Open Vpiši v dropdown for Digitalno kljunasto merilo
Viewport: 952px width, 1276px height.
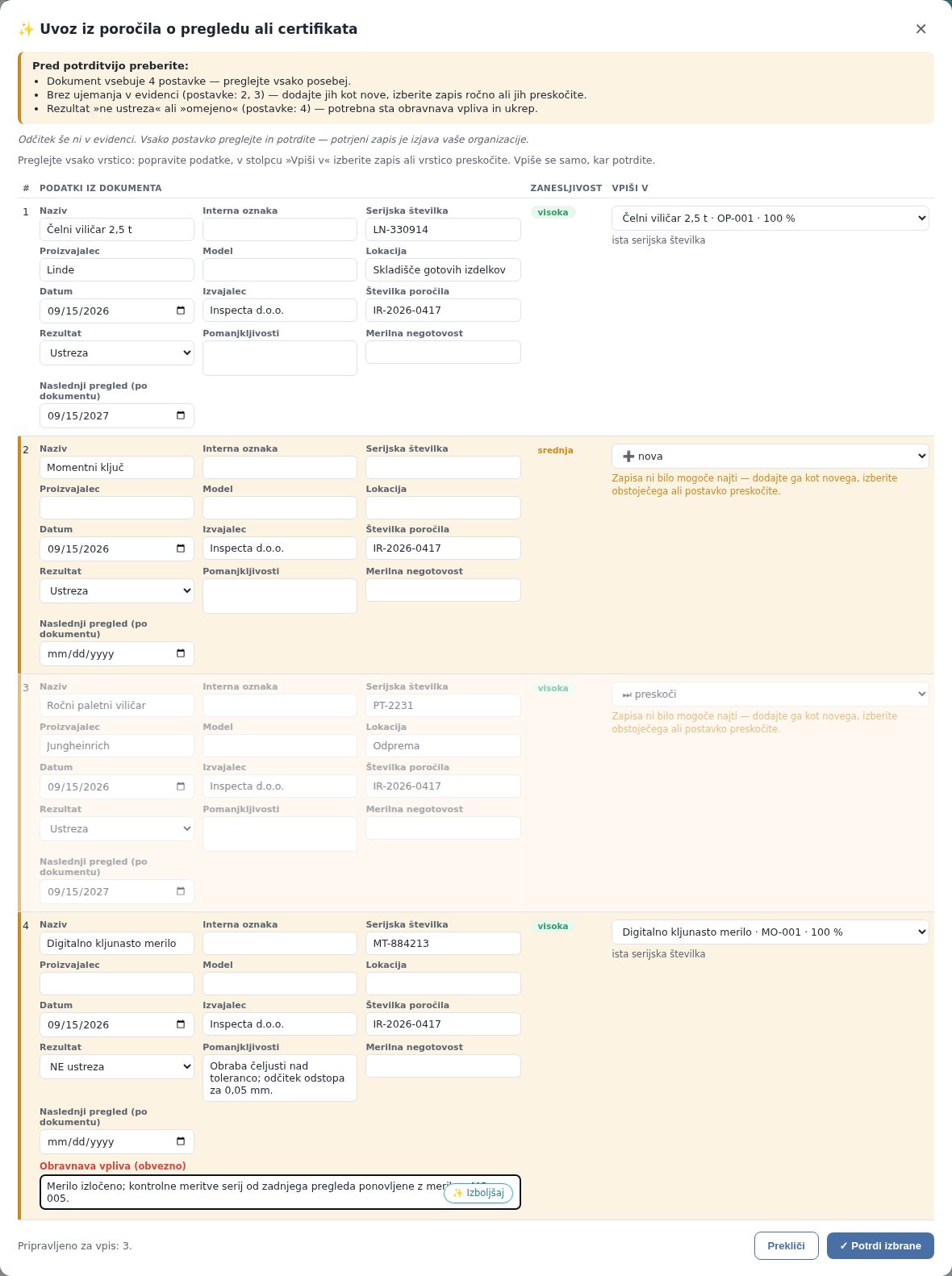click(x=770, y=932)
